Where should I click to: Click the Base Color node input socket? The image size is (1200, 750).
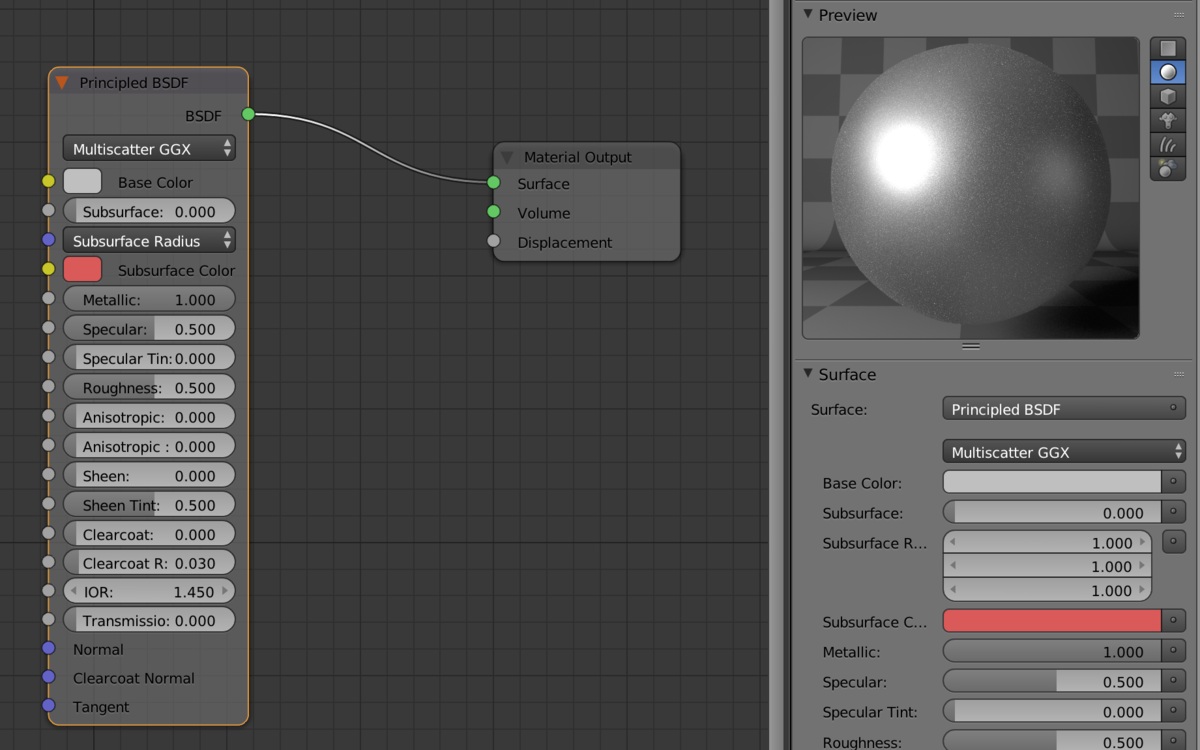pos(48,181)
